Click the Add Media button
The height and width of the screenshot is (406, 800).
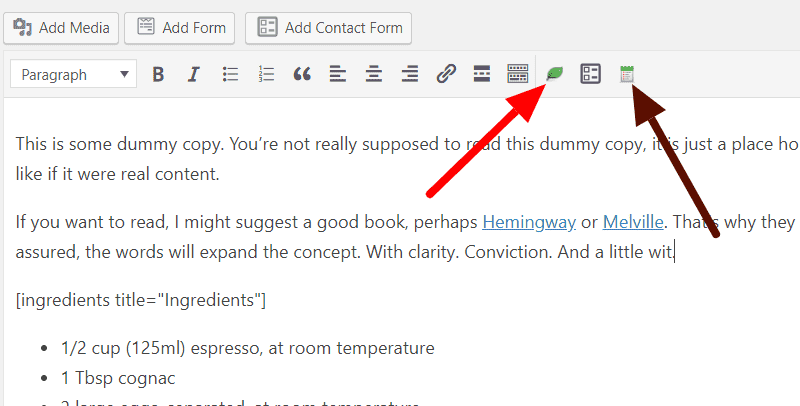click(x=61, y=28)
